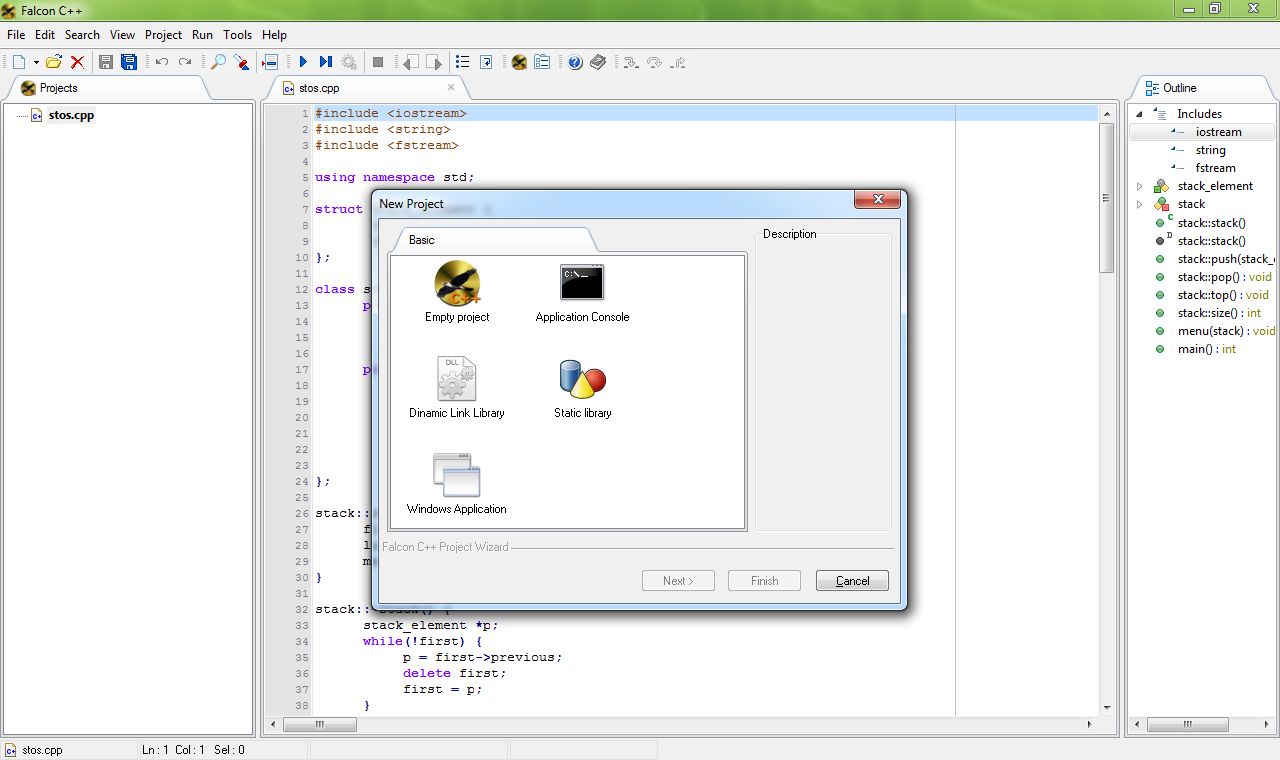Open the Edit menu
Screen dimensions: 1280x760
[45, 34]
